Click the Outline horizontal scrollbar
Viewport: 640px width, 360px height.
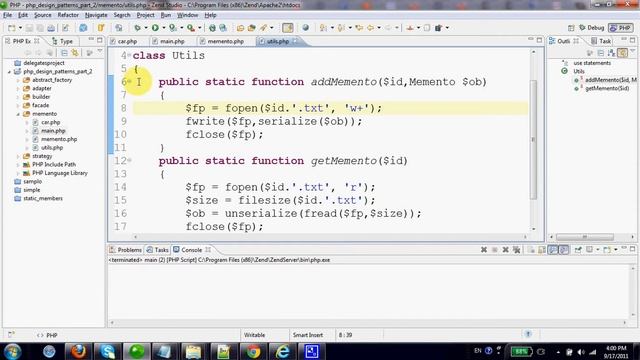tap(585, 237)
